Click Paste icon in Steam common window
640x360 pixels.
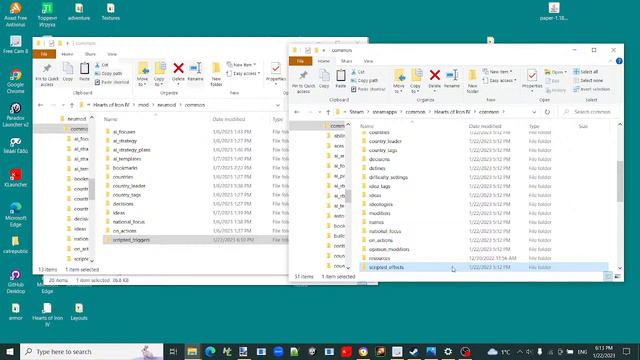(340, 79)
